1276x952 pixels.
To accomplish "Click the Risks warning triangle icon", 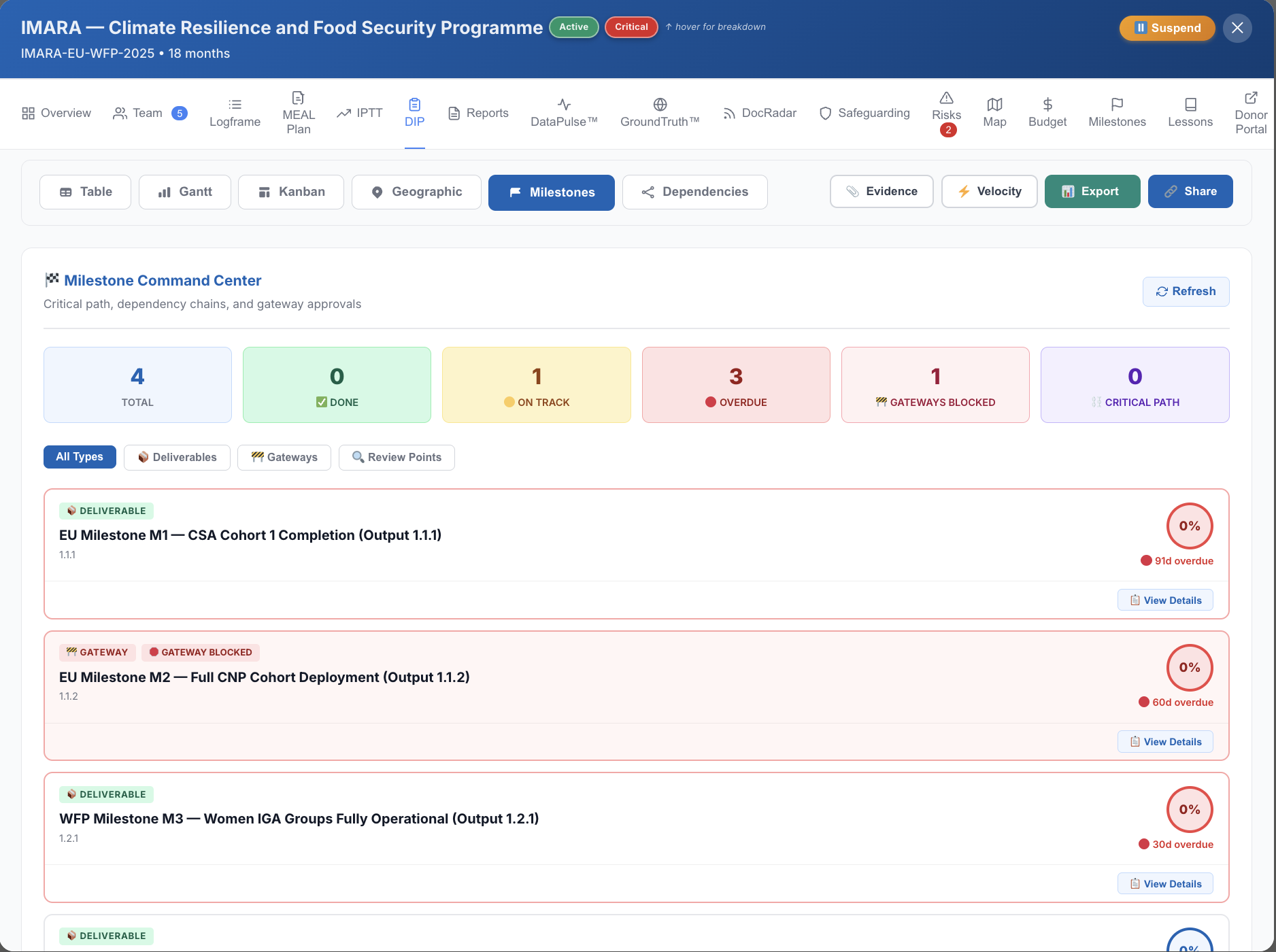I will tap(946, 98).
